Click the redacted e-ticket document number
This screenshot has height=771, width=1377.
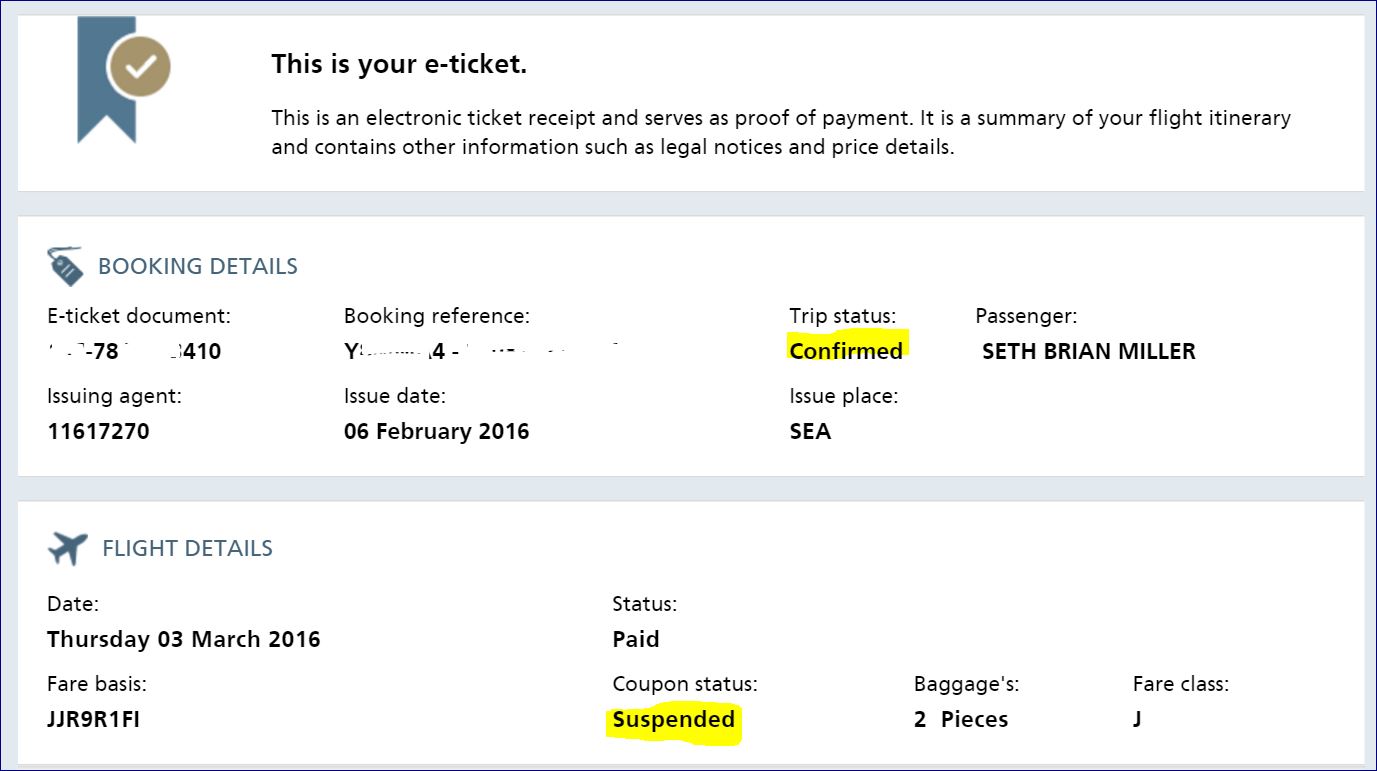(134, 351)
